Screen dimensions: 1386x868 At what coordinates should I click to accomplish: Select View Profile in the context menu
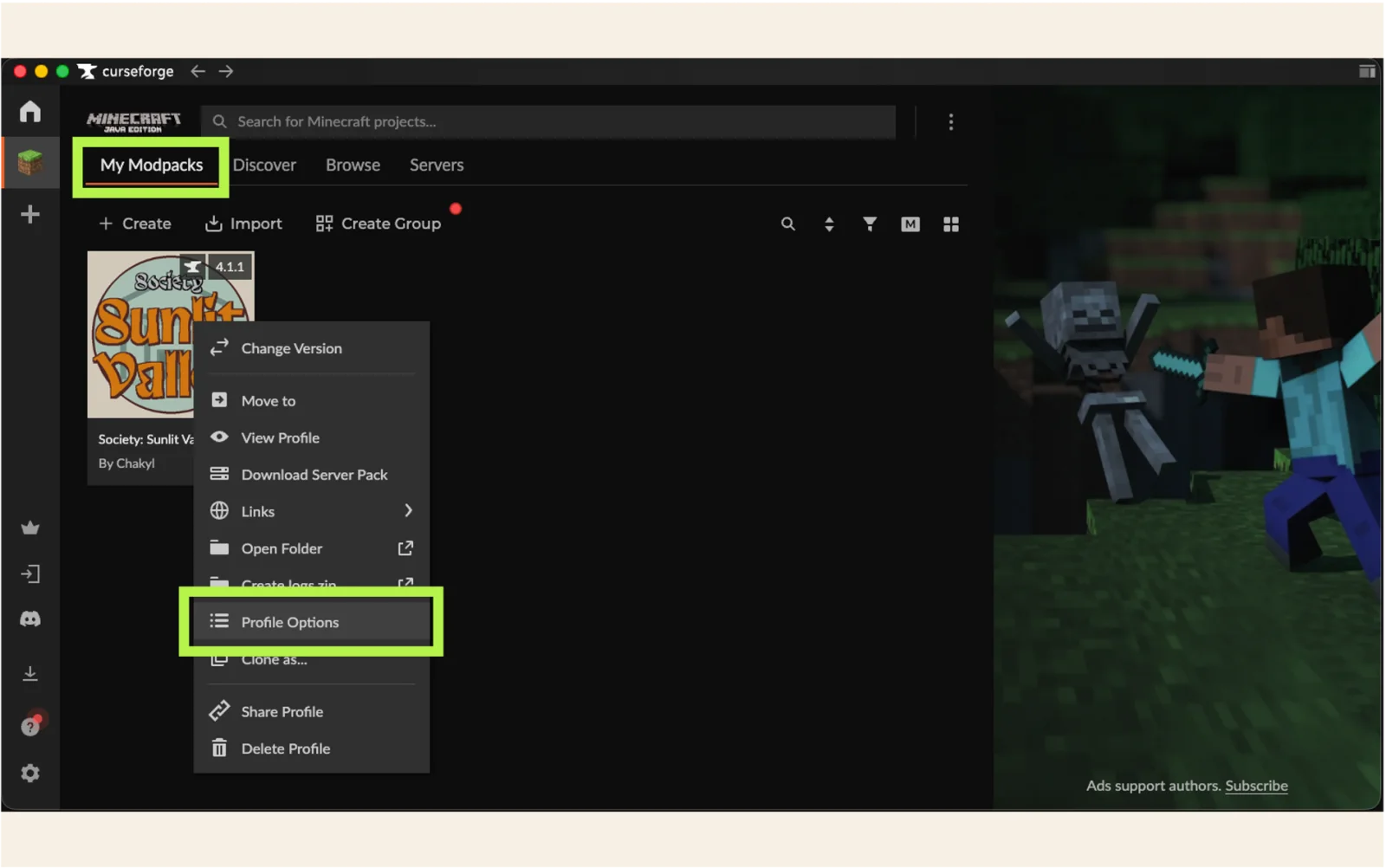[312, 438]
